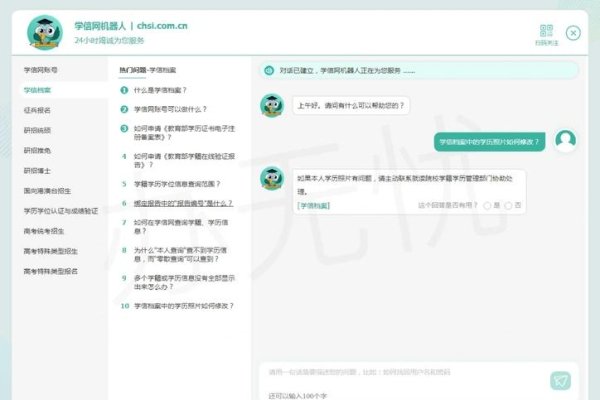Click 这个回答是否有用 prompt text
This screenshot has width=600, height=400.
coord(448,206)
